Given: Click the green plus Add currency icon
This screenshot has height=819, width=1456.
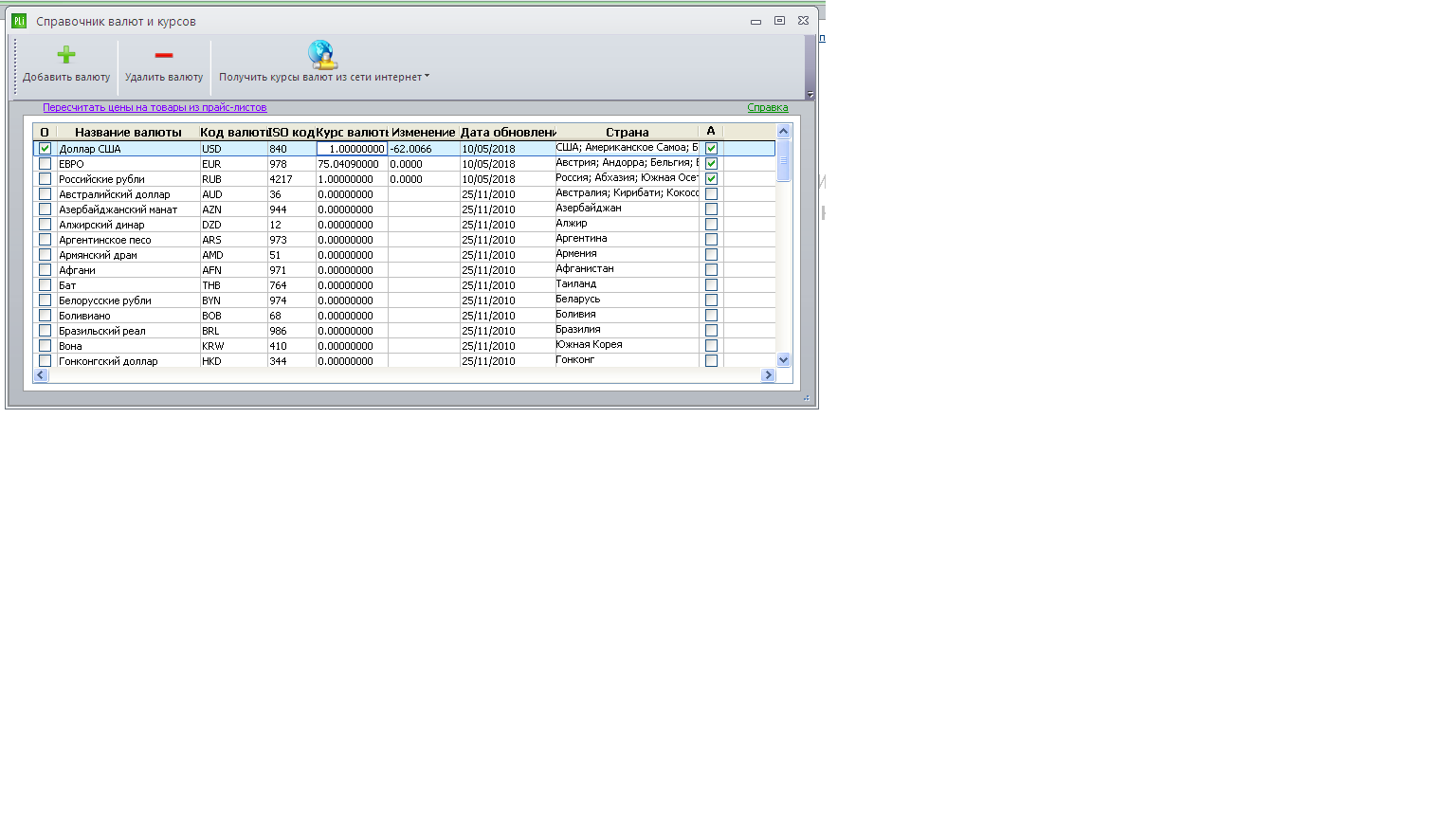Looking at the screenshot, I should [x=66, y=55].
